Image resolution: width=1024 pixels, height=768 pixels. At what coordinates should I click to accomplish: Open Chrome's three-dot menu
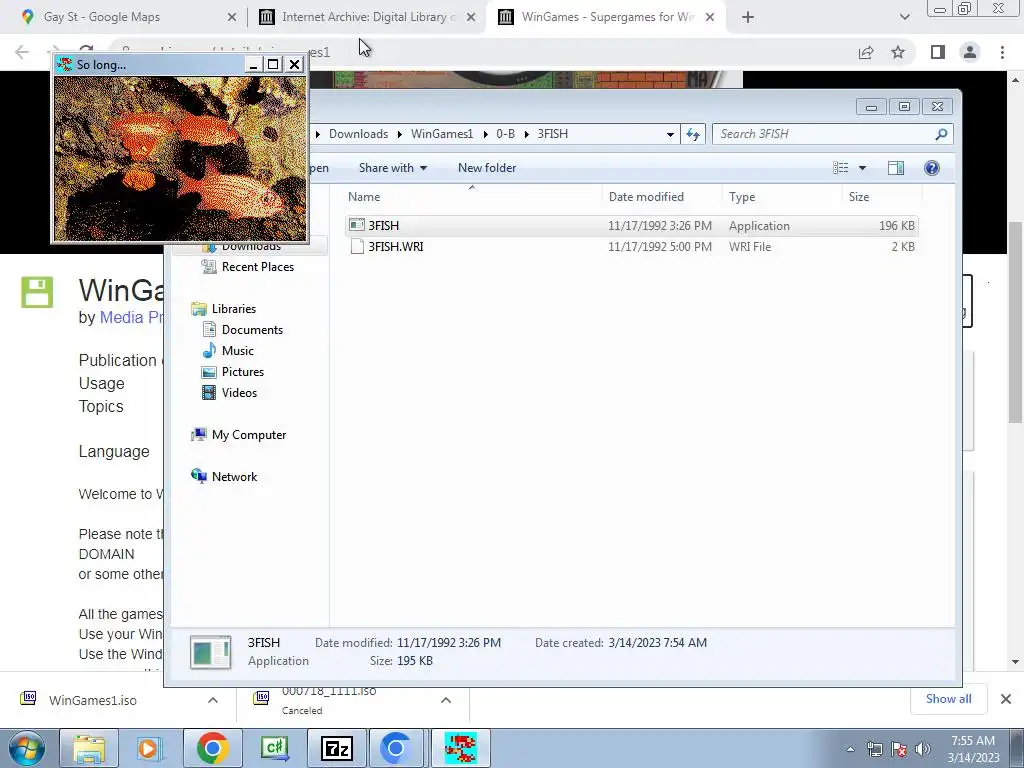click(1002, 52)
